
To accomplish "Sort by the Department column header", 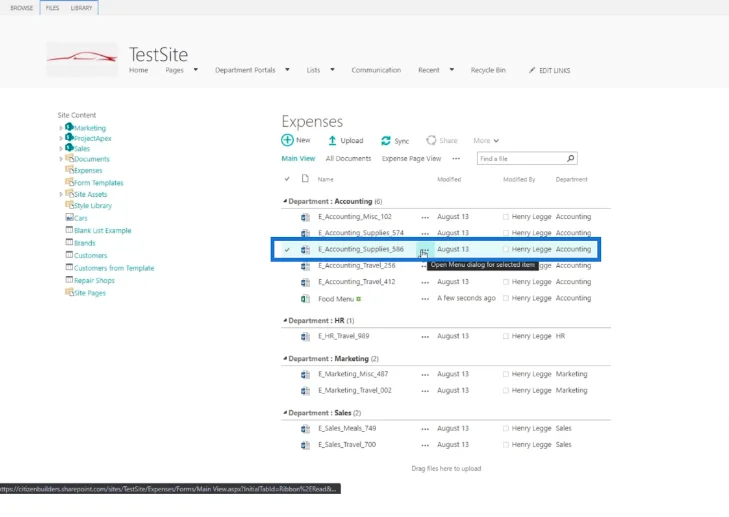I will [x=571, y=179].
